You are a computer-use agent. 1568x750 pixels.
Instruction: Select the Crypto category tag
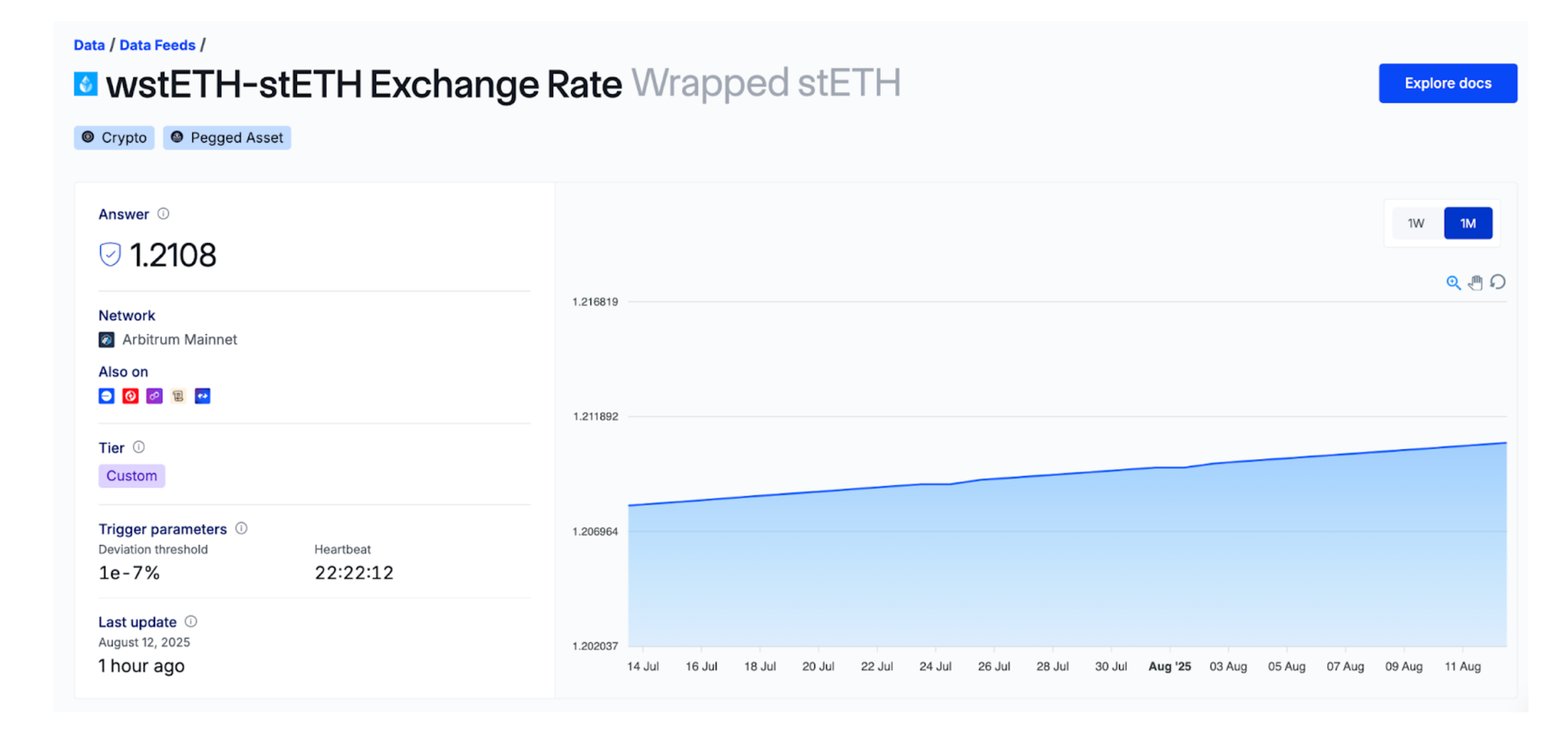click(114, 138)
